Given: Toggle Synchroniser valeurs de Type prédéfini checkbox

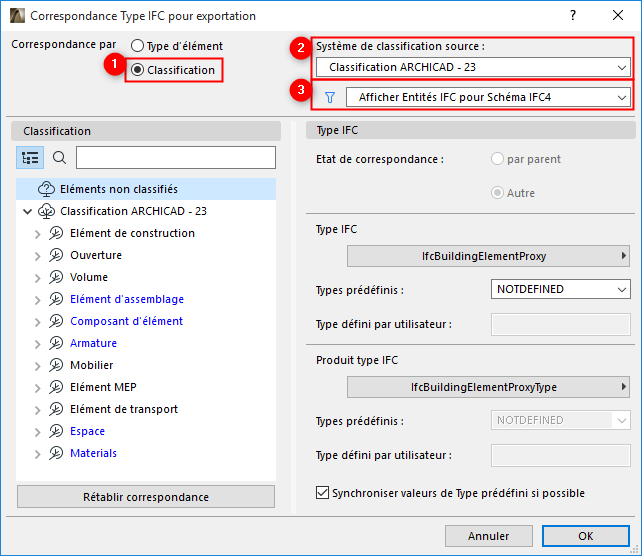Looking at the screenshot, I should point(322,493).
